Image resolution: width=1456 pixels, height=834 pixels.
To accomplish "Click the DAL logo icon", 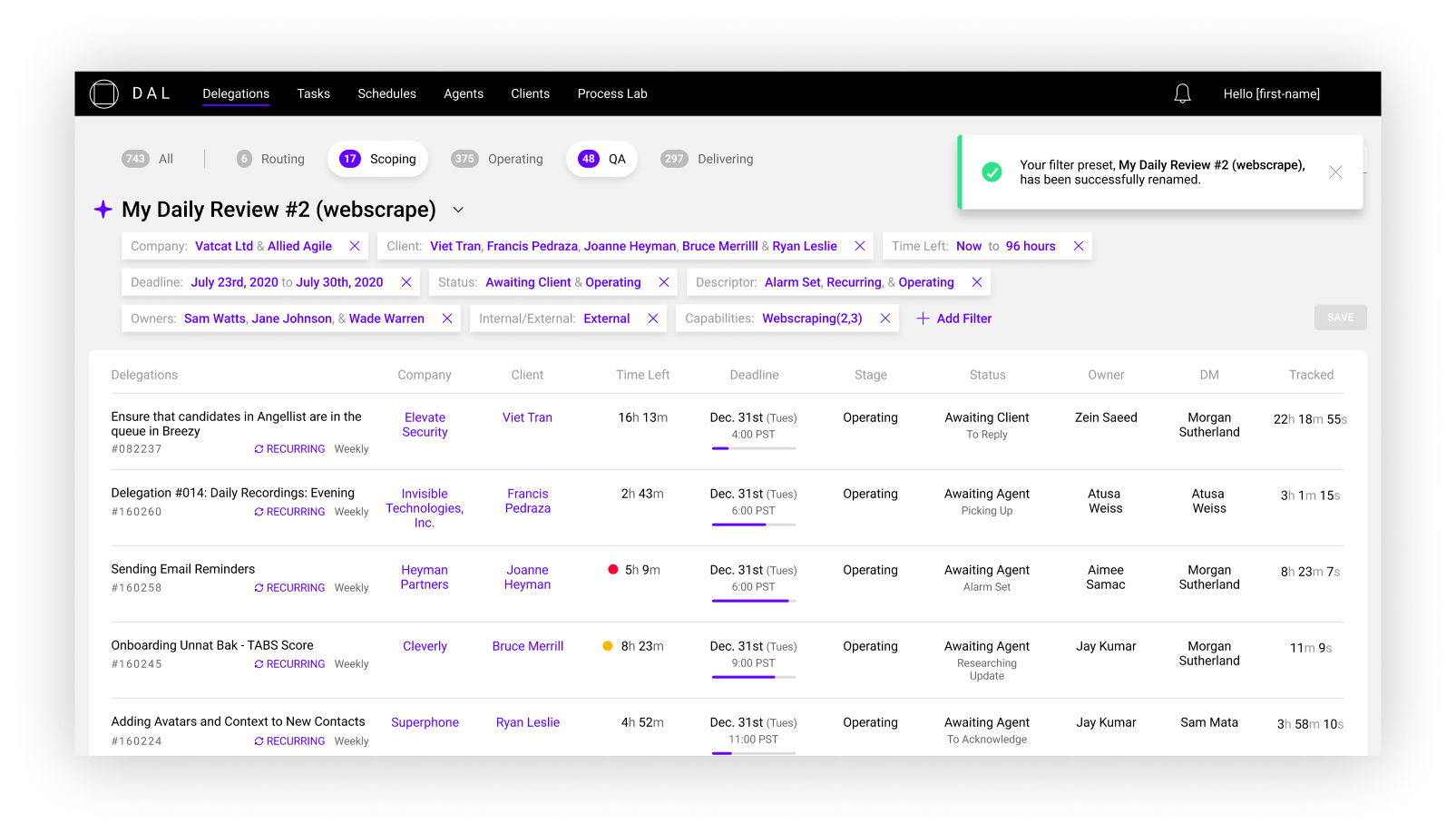I will pos(104,93).
